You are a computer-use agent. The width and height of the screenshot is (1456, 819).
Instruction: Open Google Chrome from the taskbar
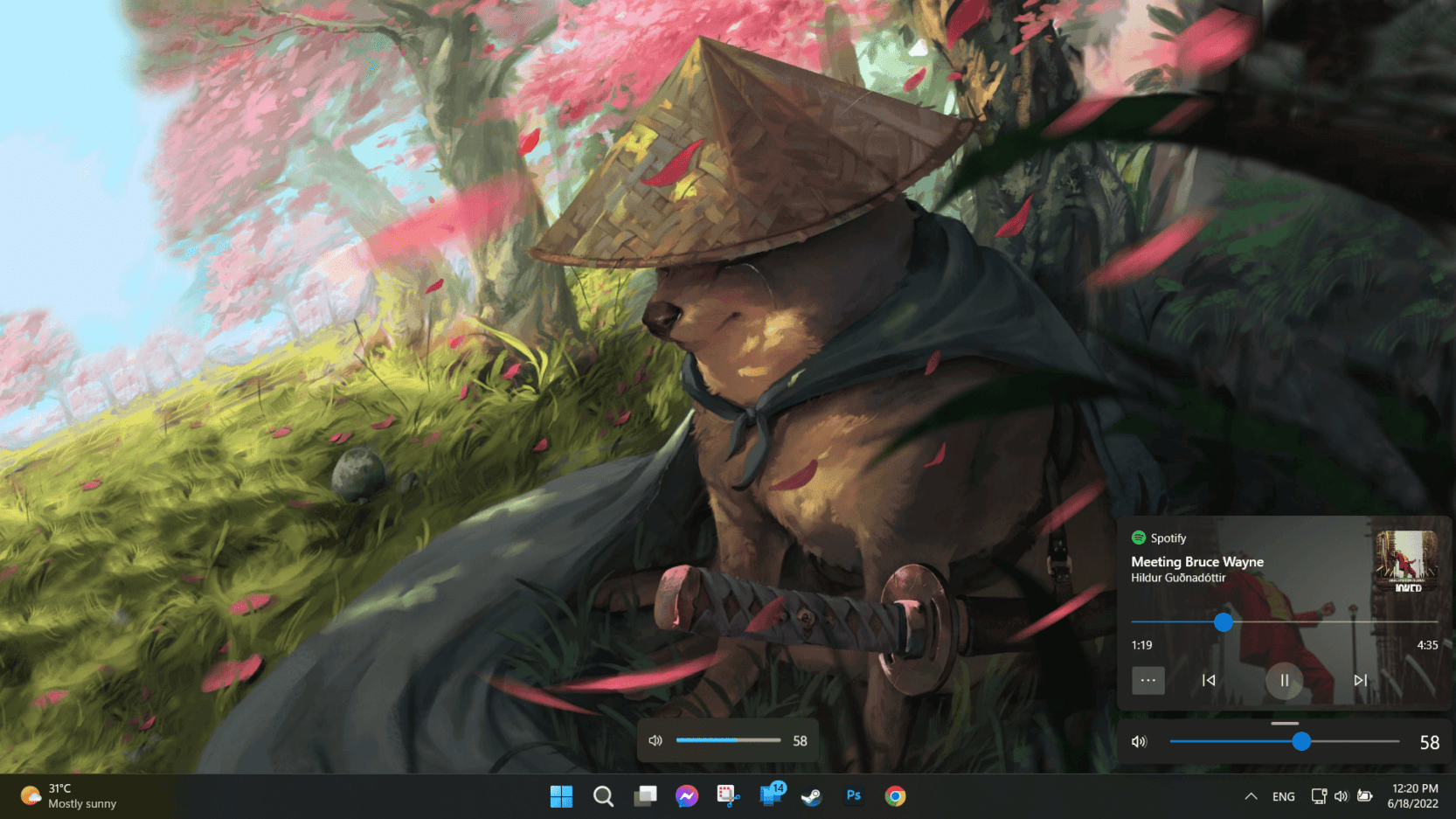pyautogui.click(x=895, y=796)
